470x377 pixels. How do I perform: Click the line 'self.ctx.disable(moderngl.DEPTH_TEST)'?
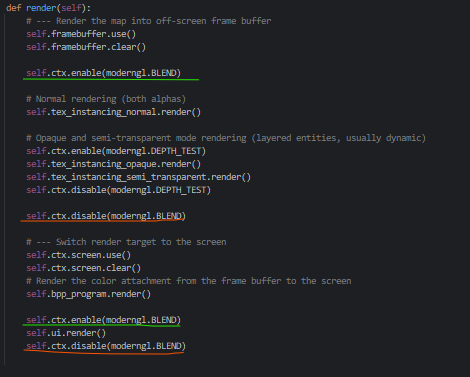point(118,190)
